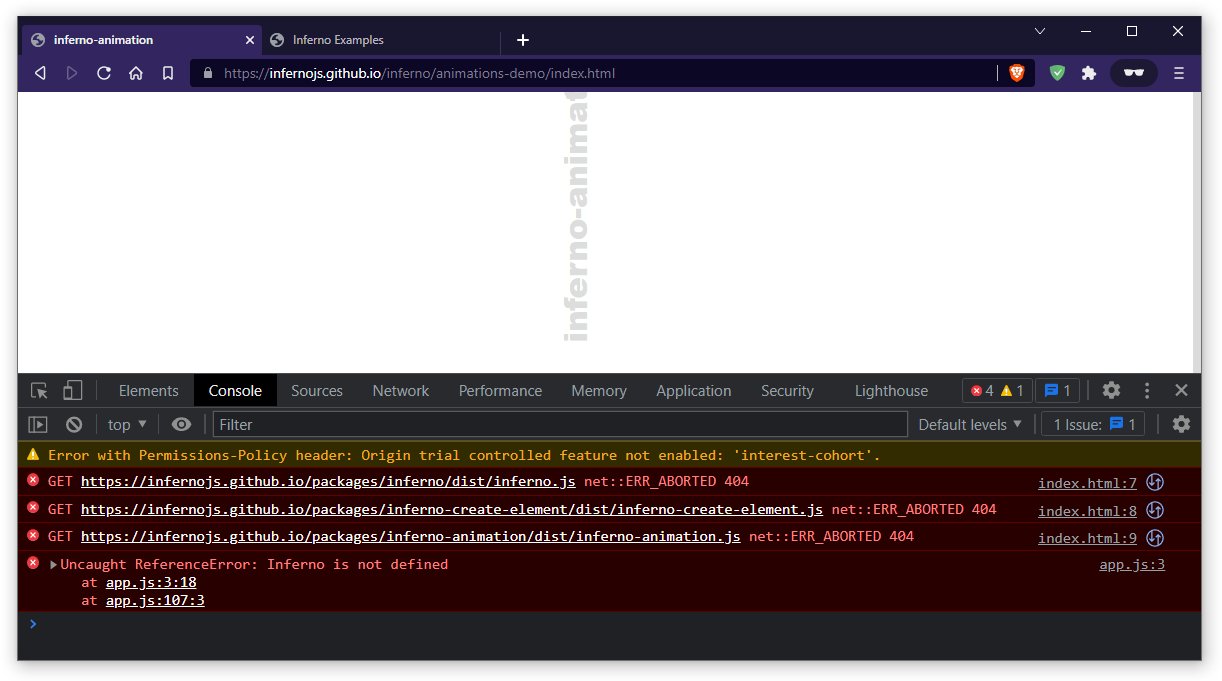Click the console prompt input line

(609, 624)
